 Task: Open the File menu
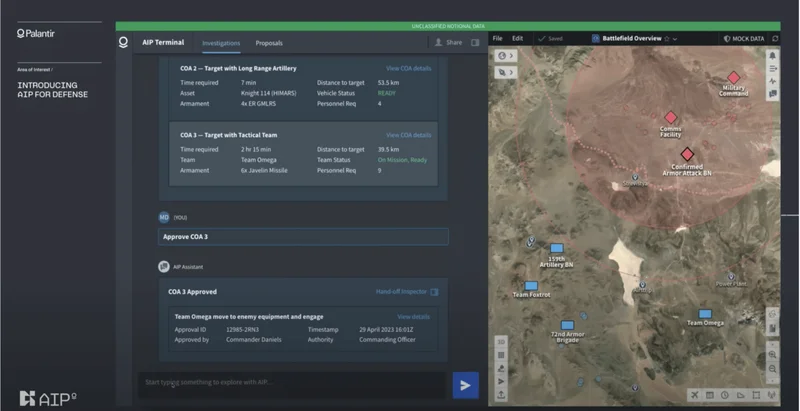click(x=497, y=38)
